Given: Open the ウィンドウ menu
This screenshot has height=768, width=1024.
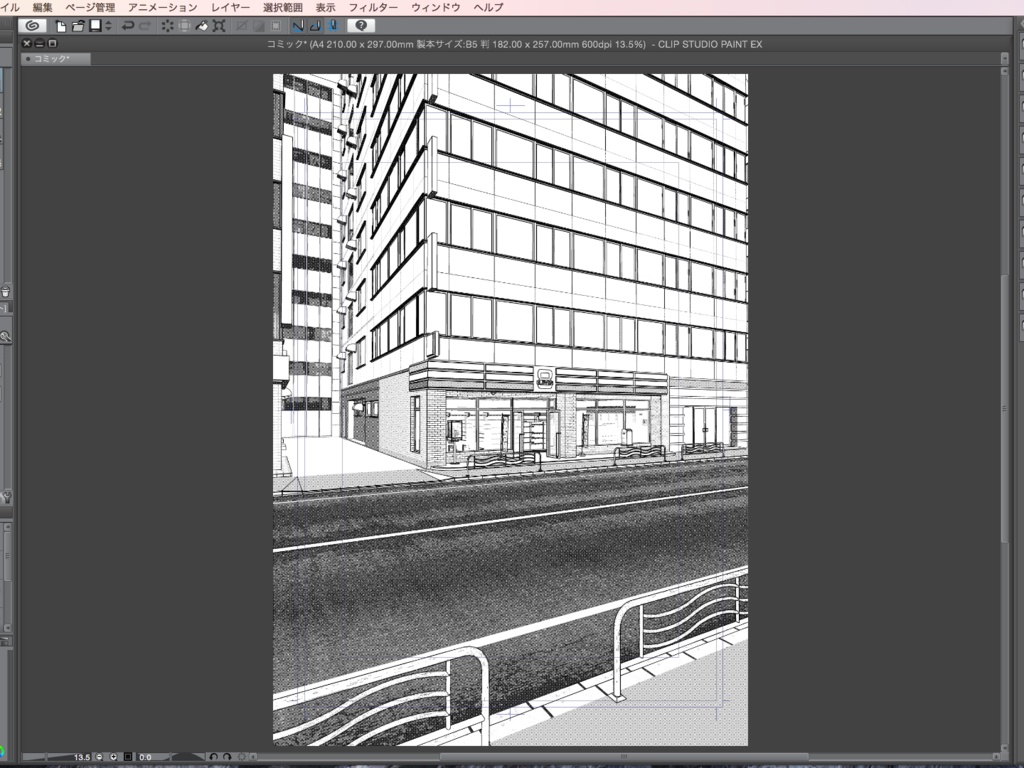Looking at the screenshot, I should (436, 7).
